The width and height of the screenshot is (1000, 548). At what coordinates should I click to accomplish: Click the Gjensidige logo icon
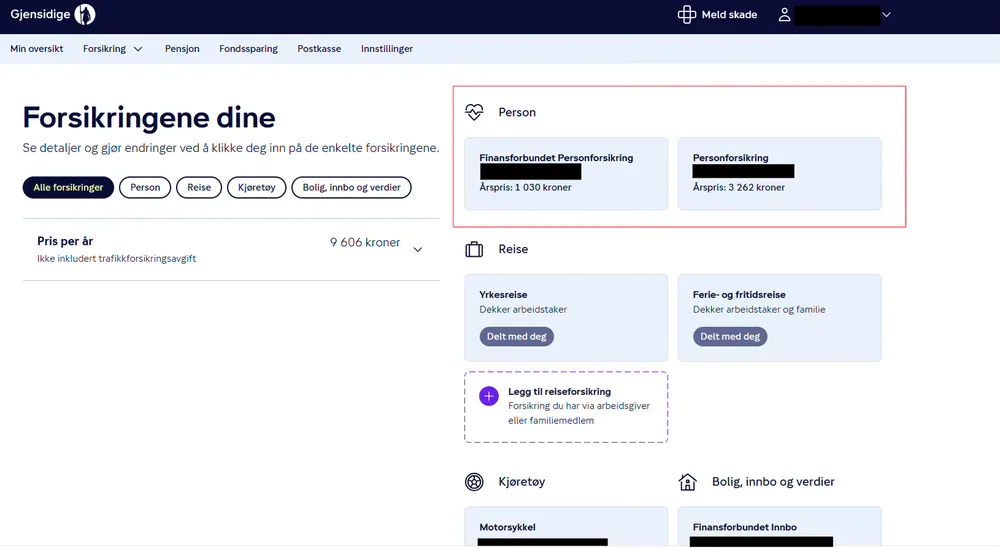point(84,14)
